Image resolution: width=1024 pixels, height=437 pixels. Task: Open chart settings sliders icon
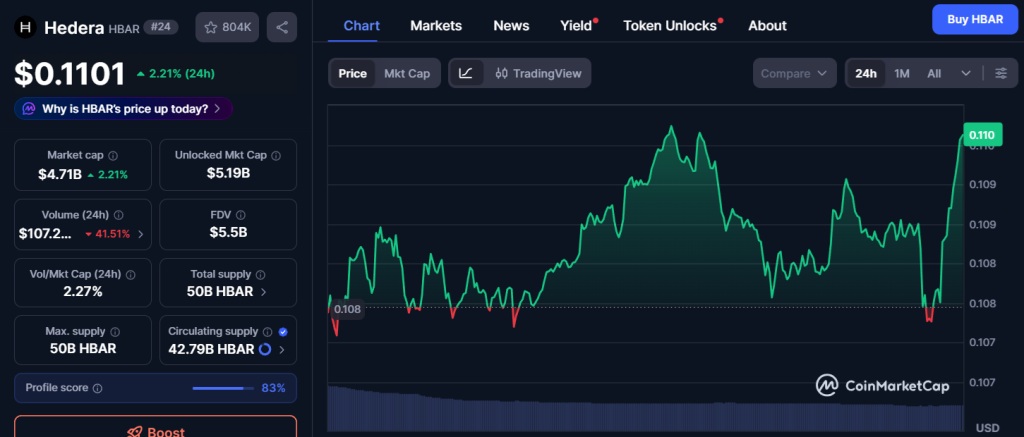(1001, 73)
